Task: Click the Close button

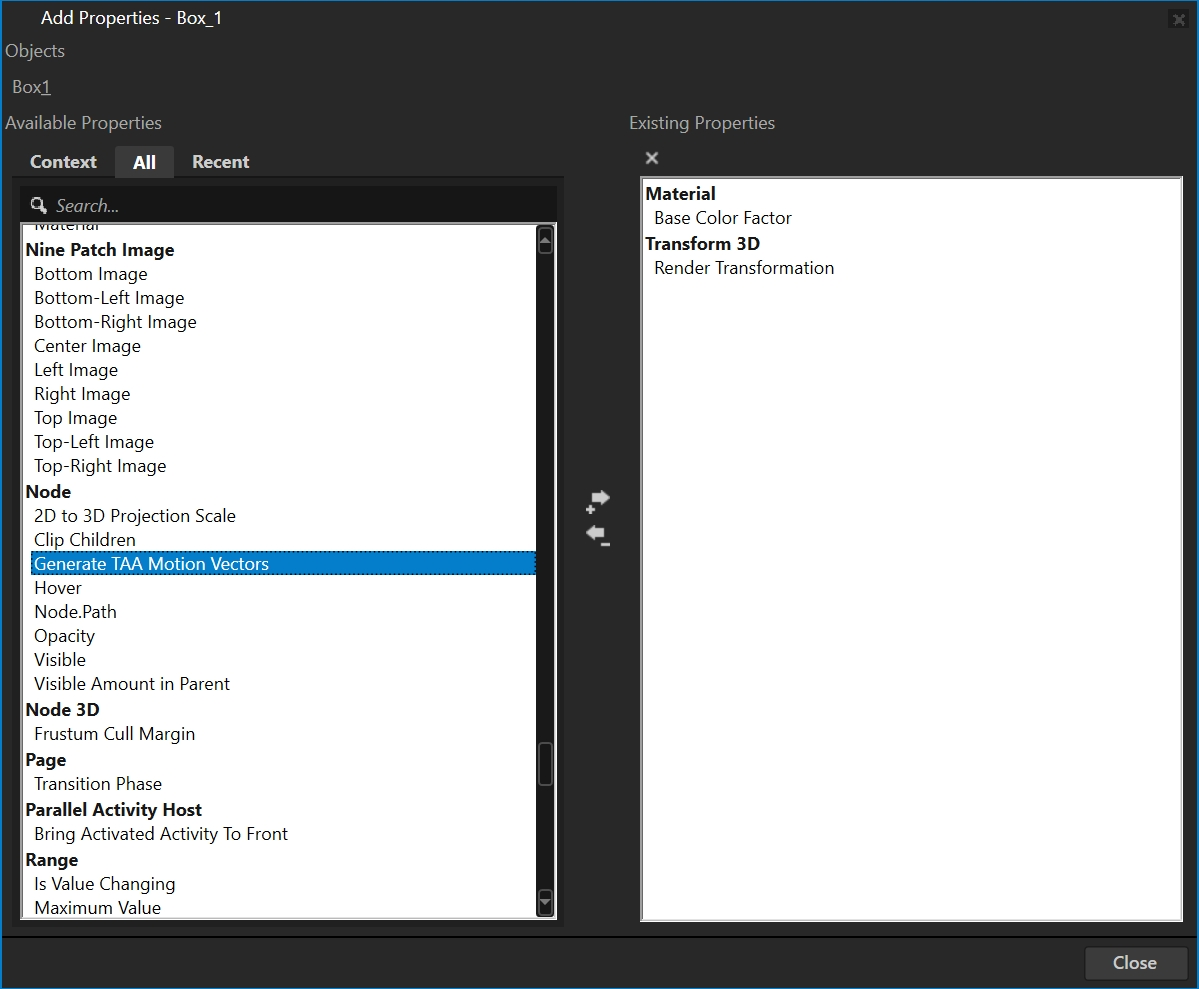Action: click(x=1135, y=963)
